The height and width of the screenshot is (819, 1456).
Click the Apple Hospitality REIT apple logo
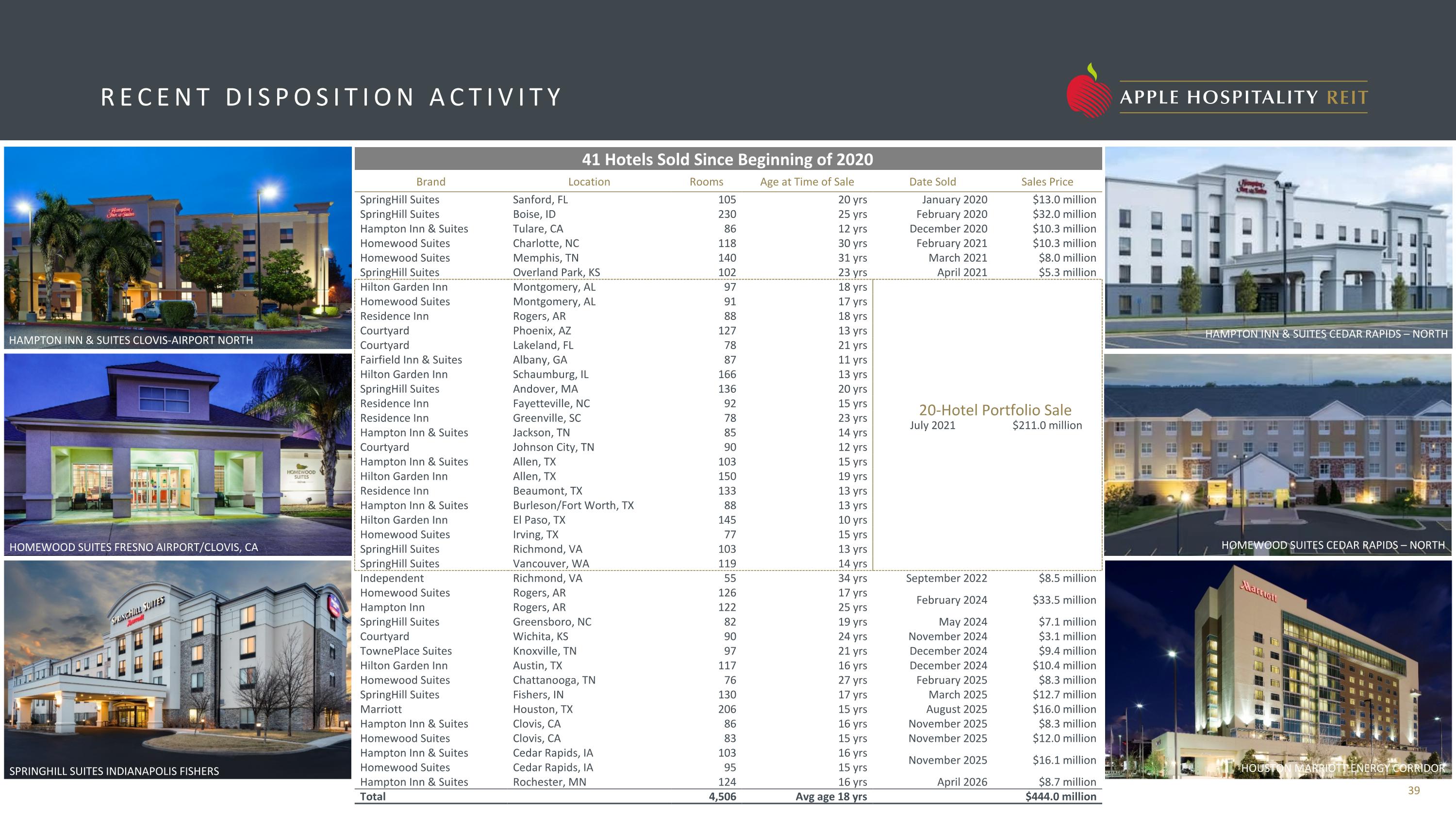1089,91
